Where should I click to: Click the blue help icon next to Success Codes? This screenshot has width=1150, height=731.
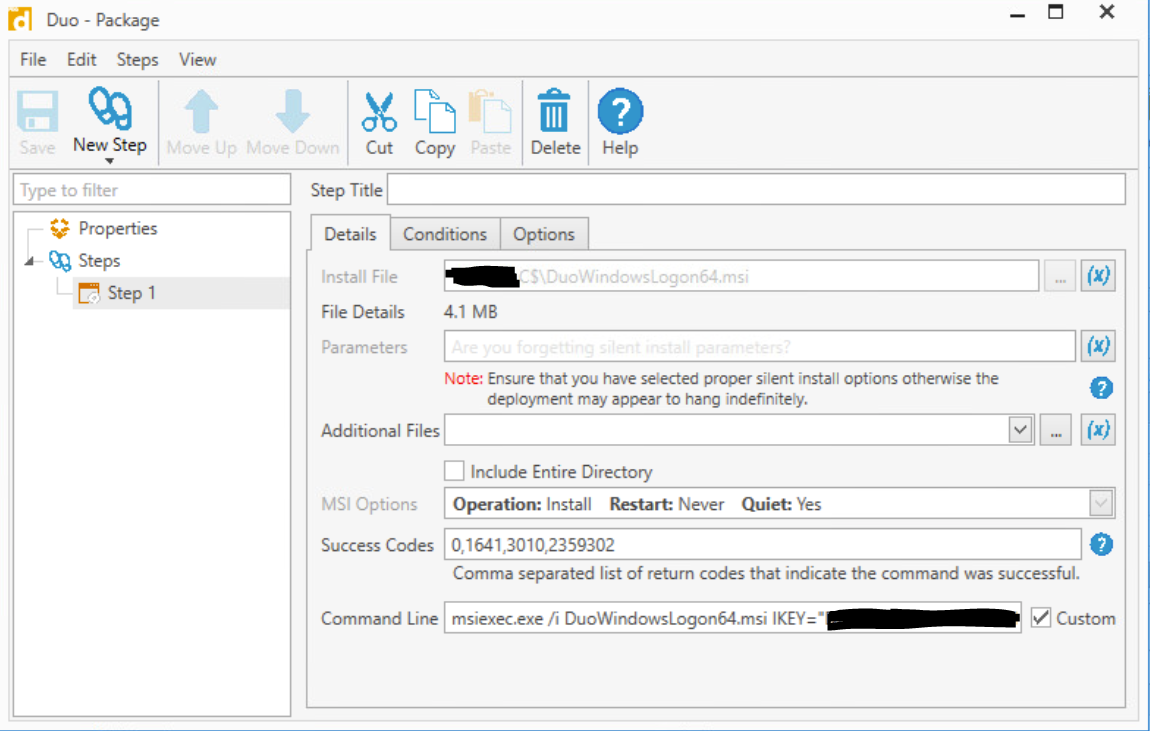coord(1101,545)
